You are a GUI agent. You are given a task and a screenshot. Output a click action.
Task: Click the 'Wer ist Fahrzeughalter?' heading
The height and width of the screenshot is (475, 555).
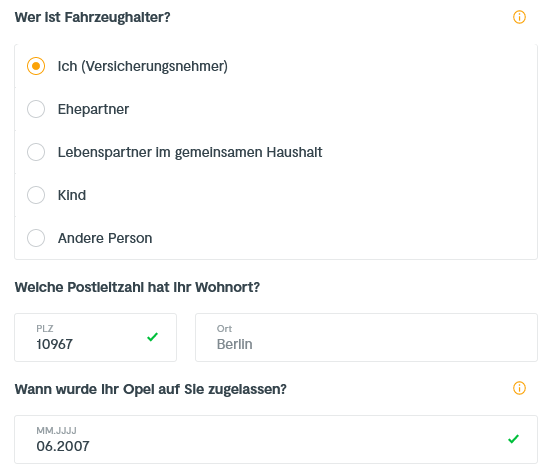pos(92,17)
